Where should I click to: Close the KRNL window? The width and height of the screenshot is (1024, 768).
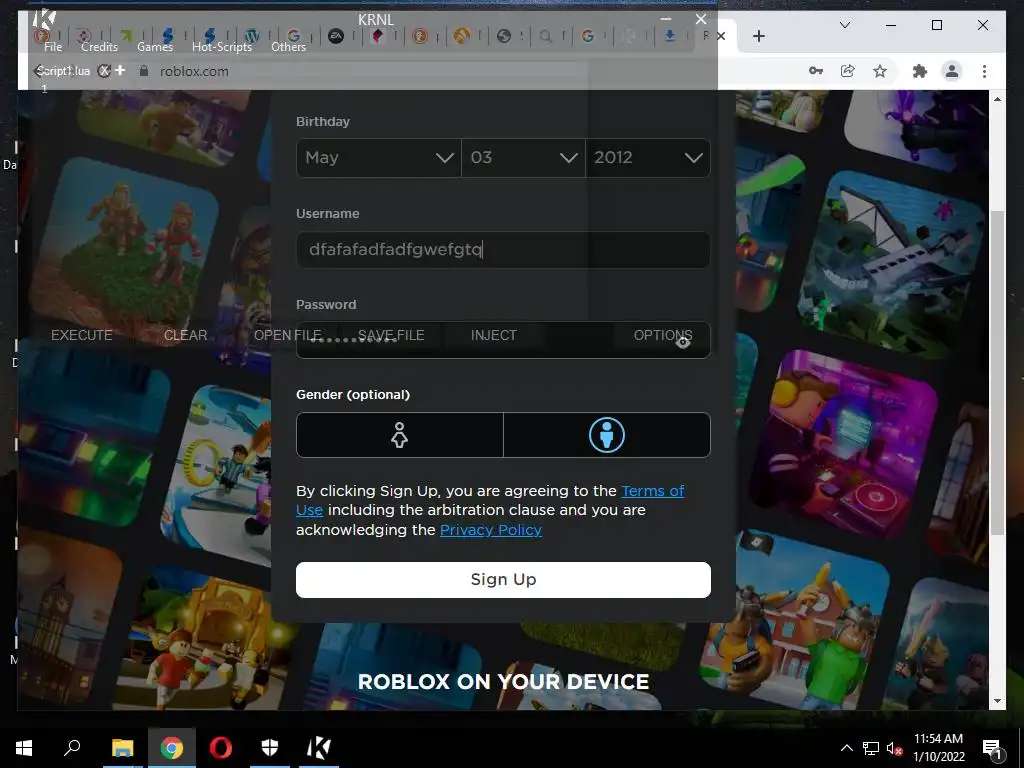coord(701,20)
